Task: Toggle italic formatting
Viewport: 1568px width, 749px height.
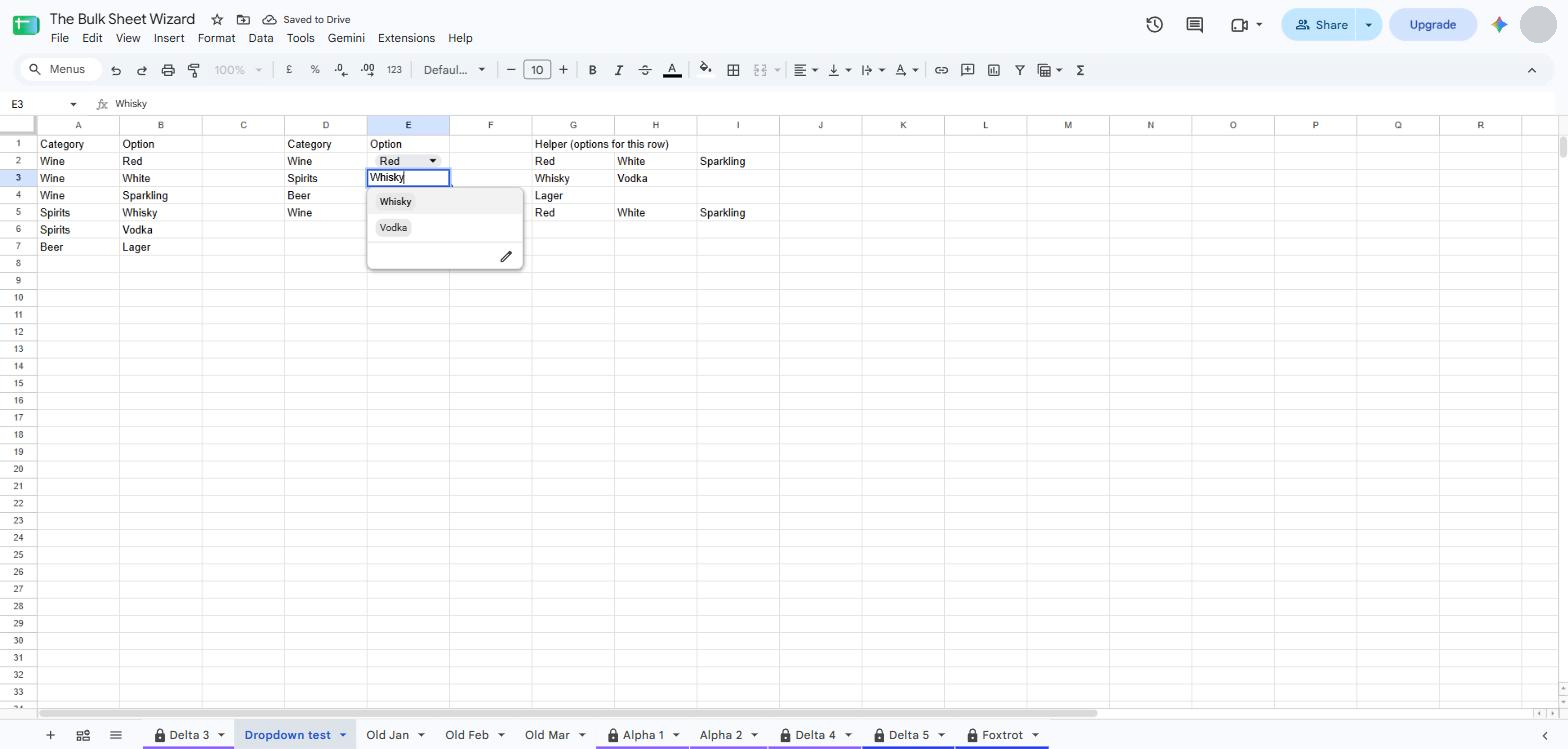Action: (618, 70)
